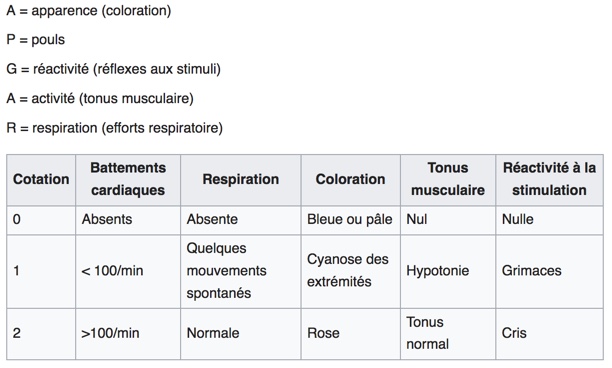Screen dimensions: 612x368
Task: Click the line R = respiration
Action: [x=114, y=128]
